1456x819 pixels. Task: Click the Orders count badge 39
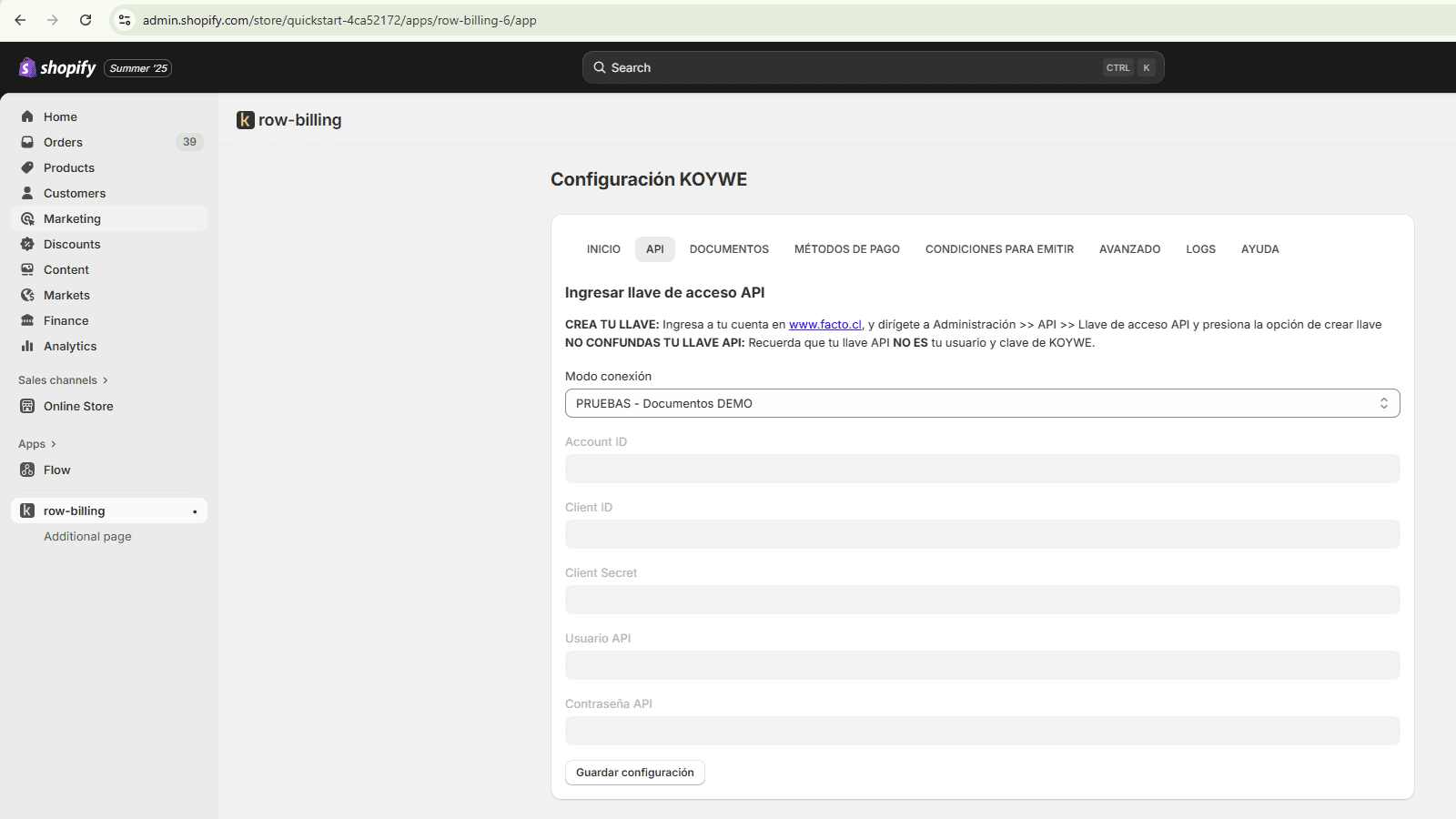pyautogui.click(x=189, y=142)
